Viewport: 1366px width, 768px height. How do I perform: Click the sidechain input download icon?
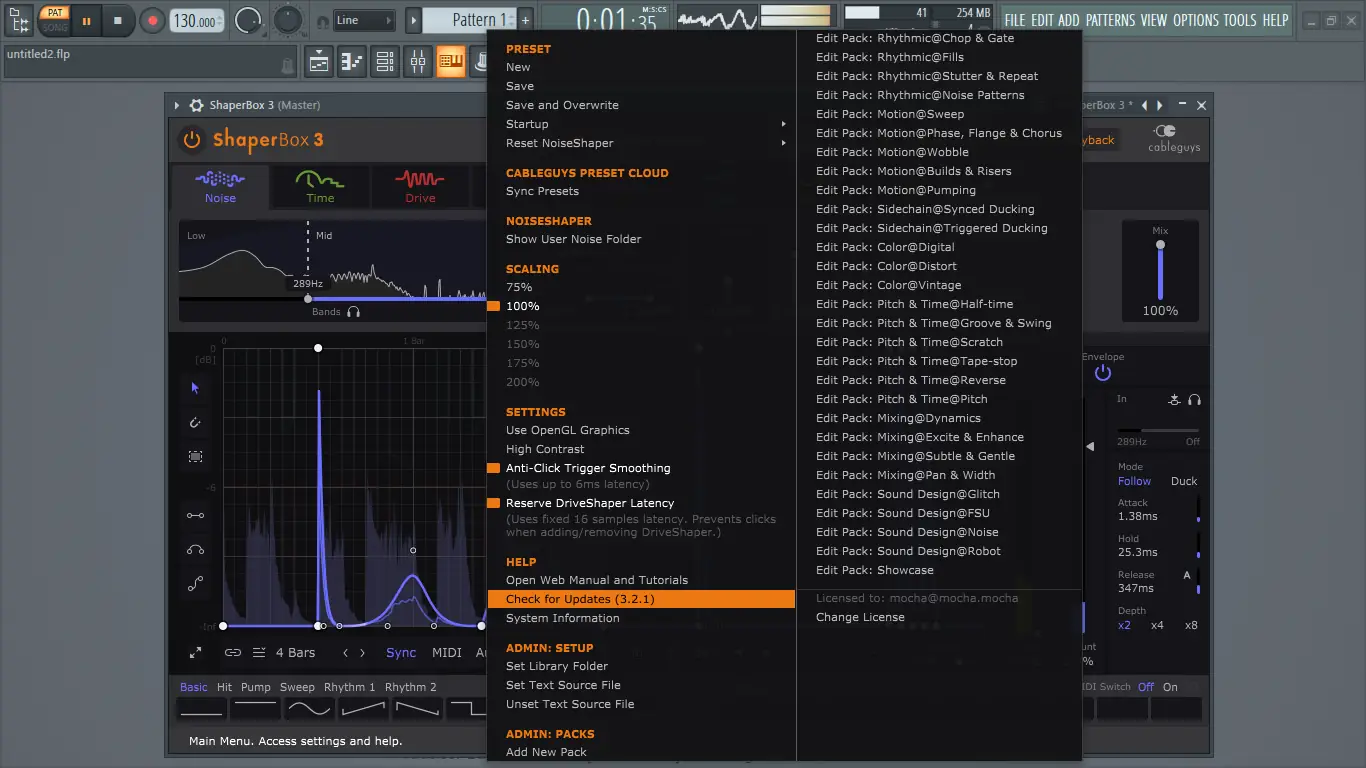point(1175,400)
